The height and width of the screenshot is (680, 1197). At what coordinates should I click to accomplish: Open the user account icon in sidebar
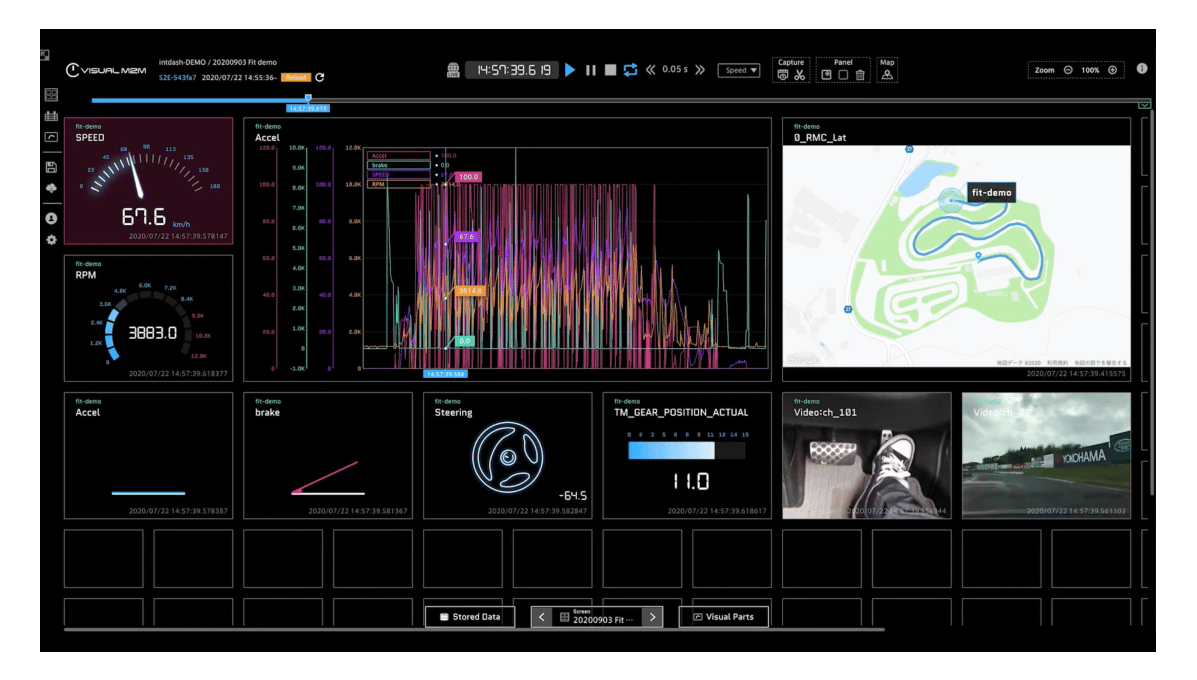pyautogui.click(x=51, y=218)
